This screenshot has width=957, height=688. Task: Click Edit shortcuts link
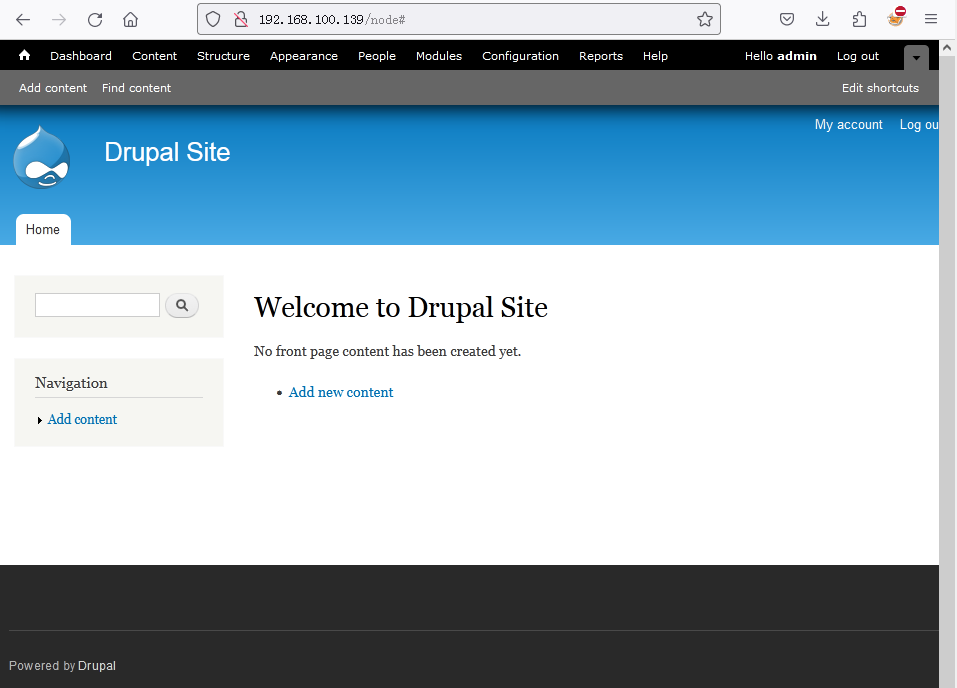(x=880, y=88)
